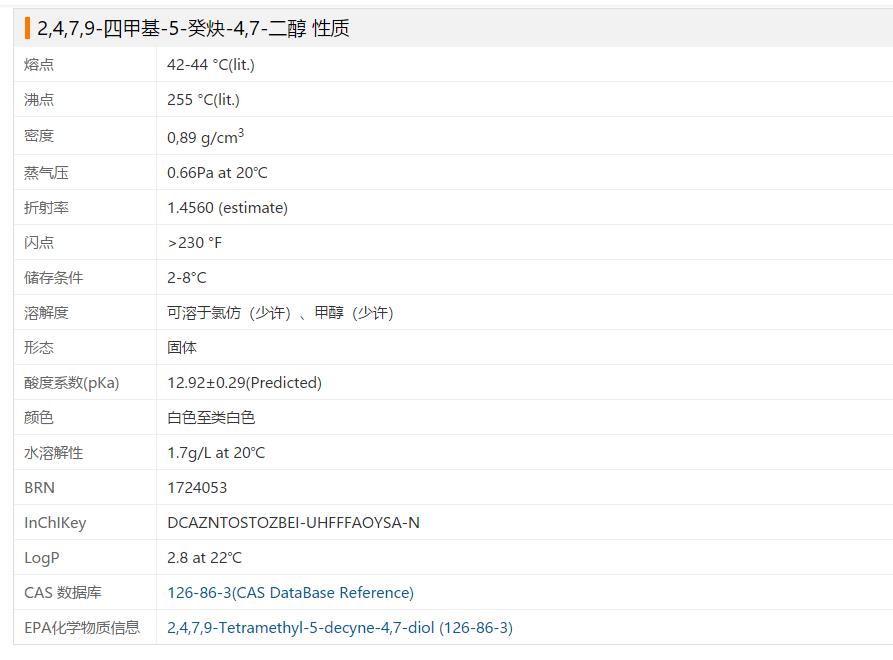Screen dimensions: 893x660
Task: Select the BRN number 1724053
Action: point(197,488)
